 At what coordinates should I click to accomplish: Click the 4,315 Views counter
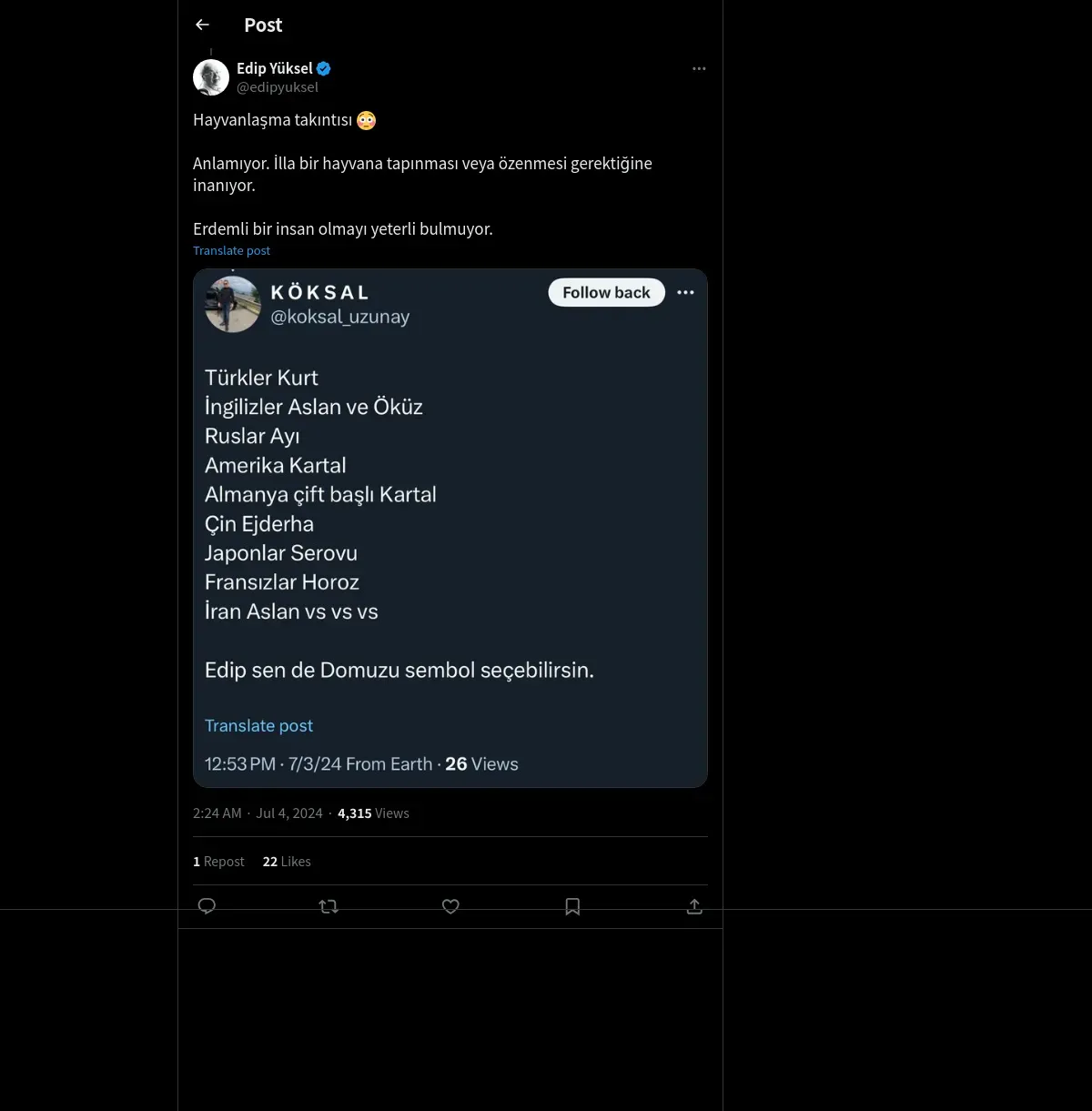373,813
